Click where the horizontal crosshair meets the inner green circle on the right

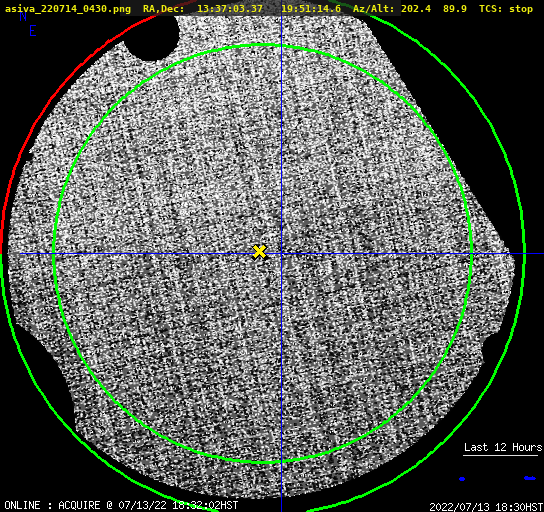pyautogui.click(x=471, y=254)
